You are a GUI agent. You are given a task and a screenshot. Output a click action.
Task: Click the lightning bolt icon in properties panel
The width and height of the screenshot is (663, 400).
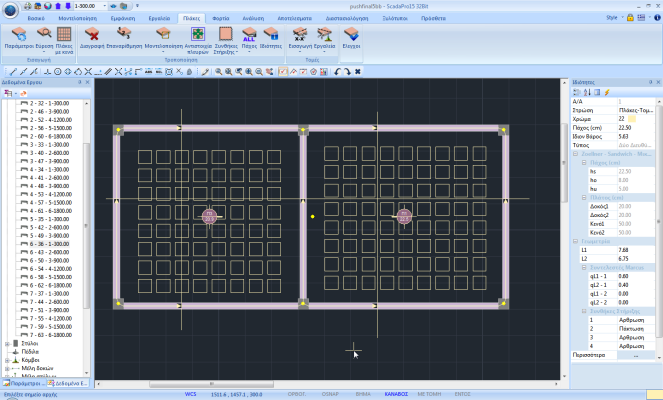(x=607, y=92)
